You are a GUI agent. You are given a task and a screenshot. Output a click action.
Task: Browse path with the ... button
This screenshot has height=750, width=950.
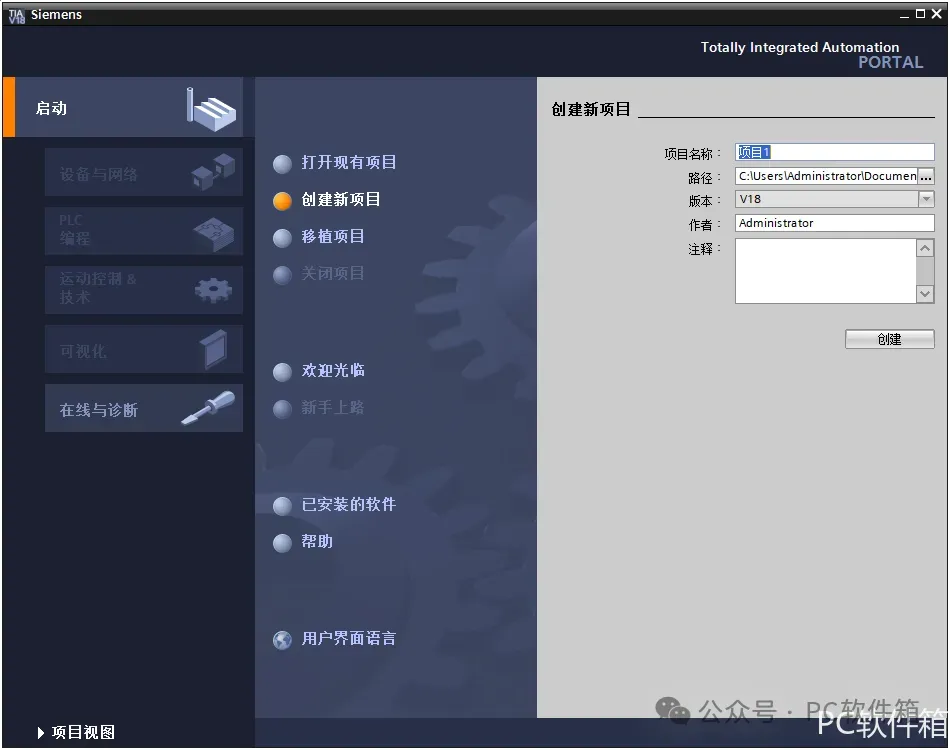coord(926,176)
